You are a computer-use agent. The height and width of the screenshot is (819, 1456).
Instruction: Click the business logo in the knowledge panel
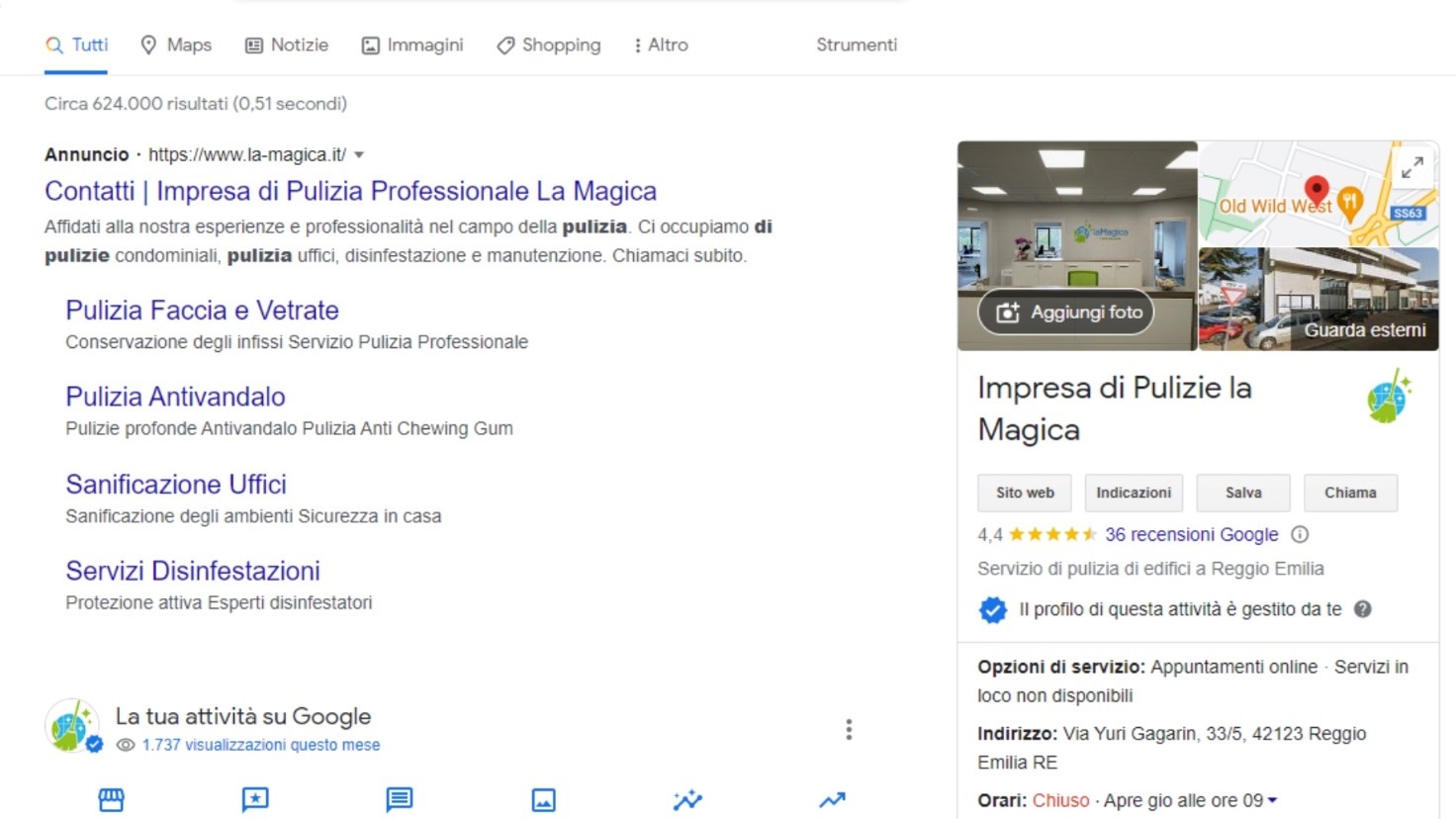1389,396
